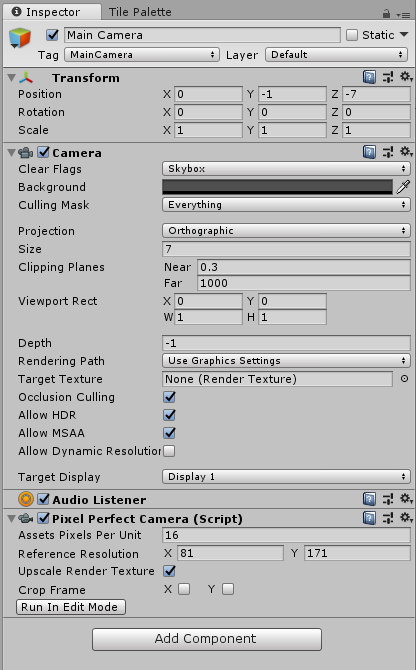Click the Add Component button
Image resolution: width=416 pixels, height=670 pixels.
point(207,639)
